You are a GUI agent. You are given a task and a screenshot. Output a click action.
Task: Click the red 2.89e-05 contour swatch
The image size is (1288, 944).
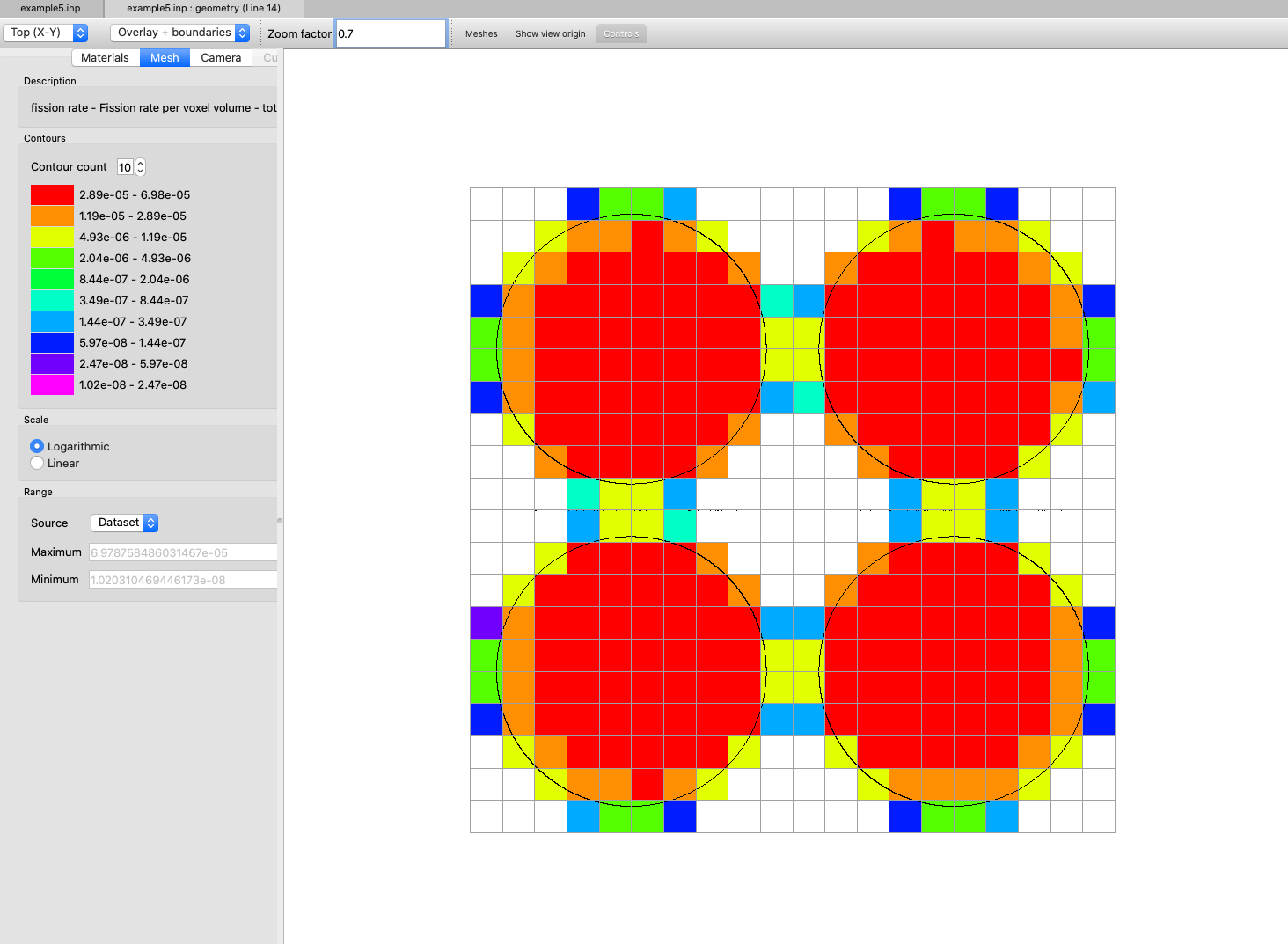[52, 194]
